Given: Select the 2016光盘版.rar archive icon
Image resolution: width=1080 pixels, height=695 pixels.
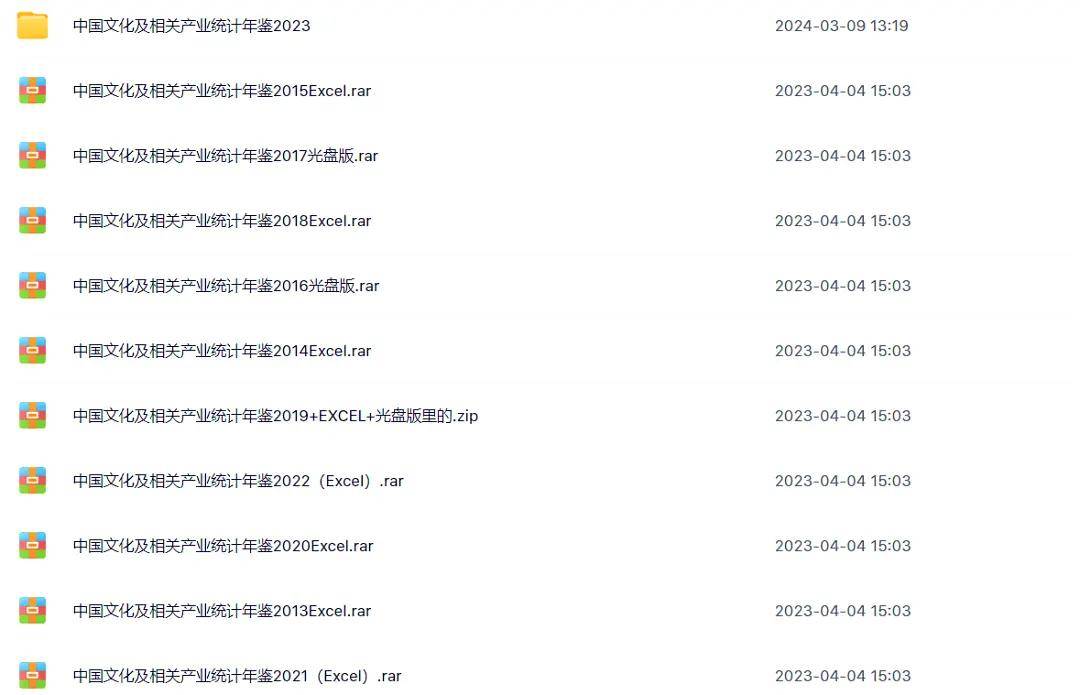Looking at the screenshot, I should (x=32, y=285).
